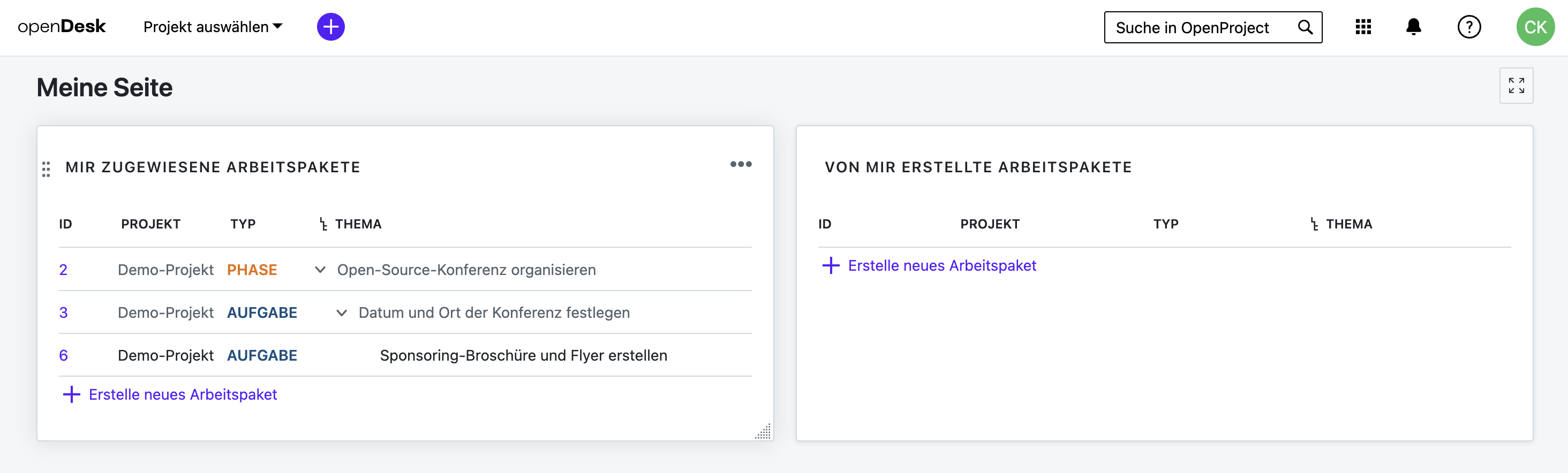Viewport: 1568px width, 473px height.
Task: Click the widget resize handle at bottom corner
Action: (763, 431)
